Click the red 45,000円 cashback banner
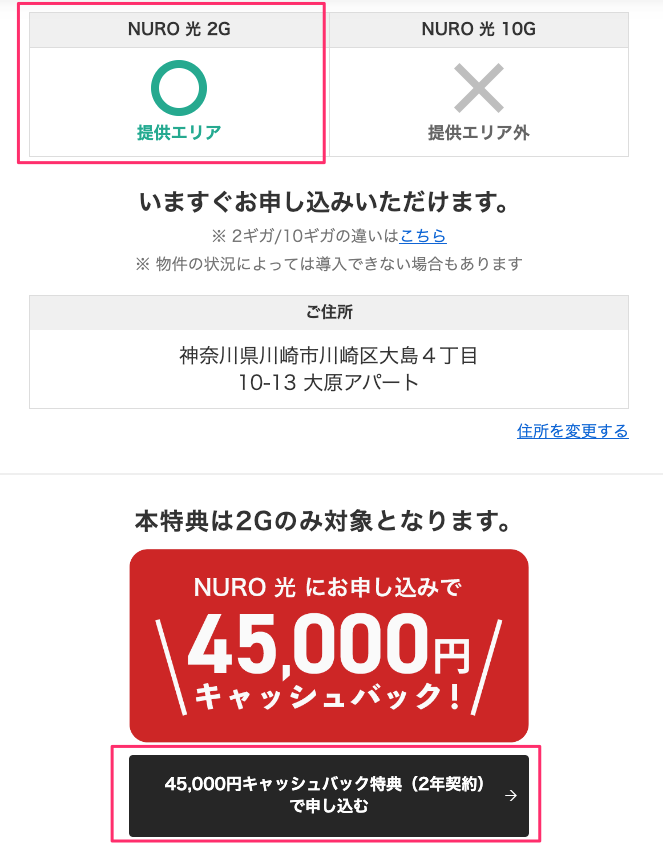Image resolution: width=663 pixels, height=844 pixels. pos(329,645)
